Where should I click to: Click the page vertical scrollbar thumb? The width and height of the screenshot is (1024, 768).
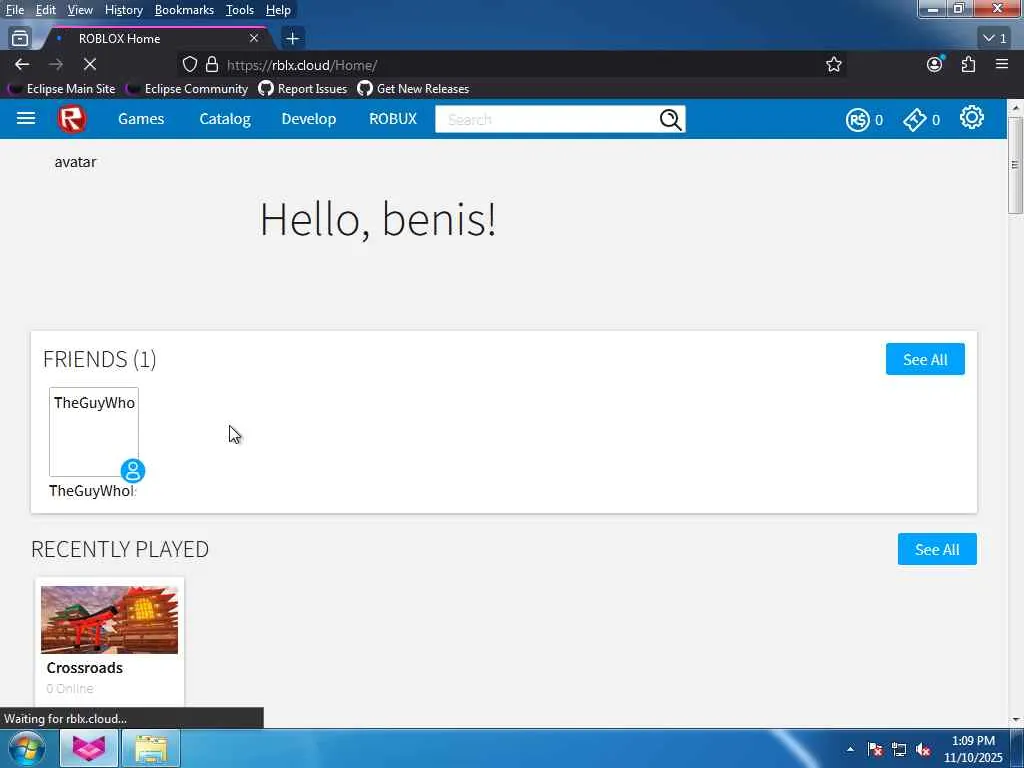(1015, 165)
